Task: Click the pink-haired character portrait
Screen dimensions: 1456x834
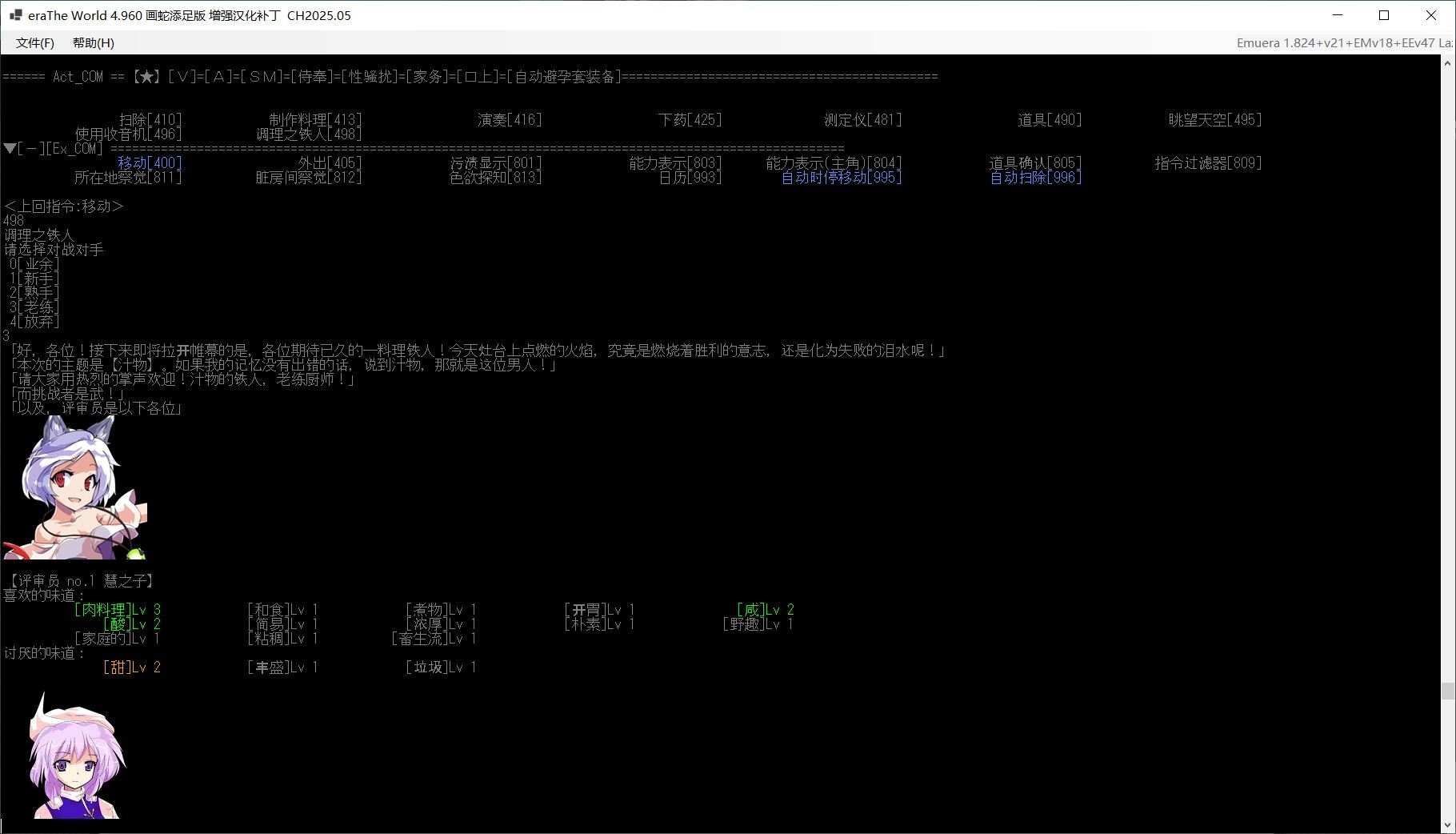Action: [77, 756]
